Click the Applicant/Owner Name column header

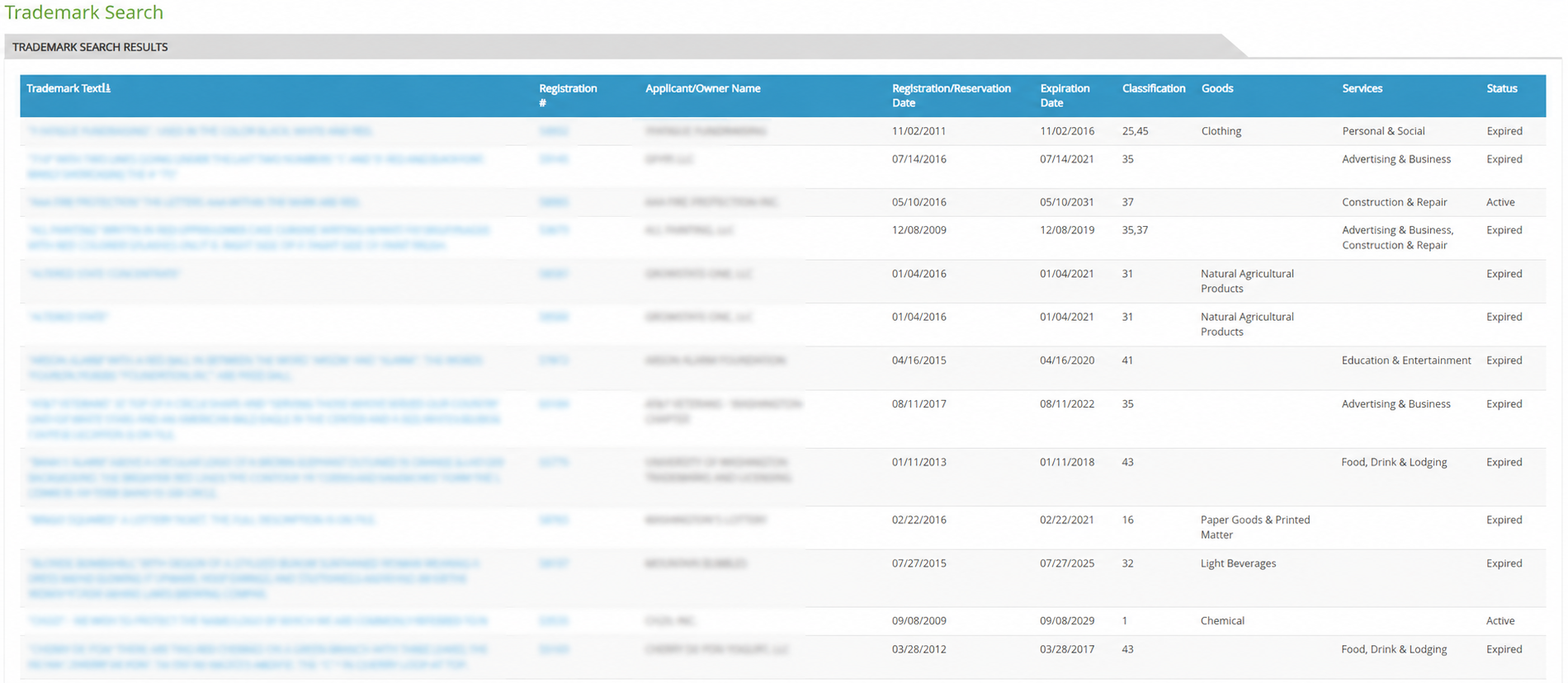click(702, 88)
